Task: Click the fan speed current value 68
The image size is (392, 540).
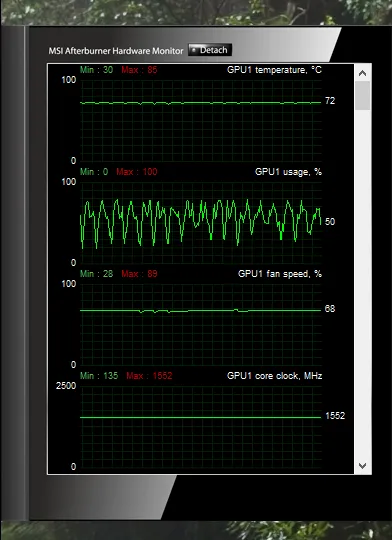Action: point(330,309)
